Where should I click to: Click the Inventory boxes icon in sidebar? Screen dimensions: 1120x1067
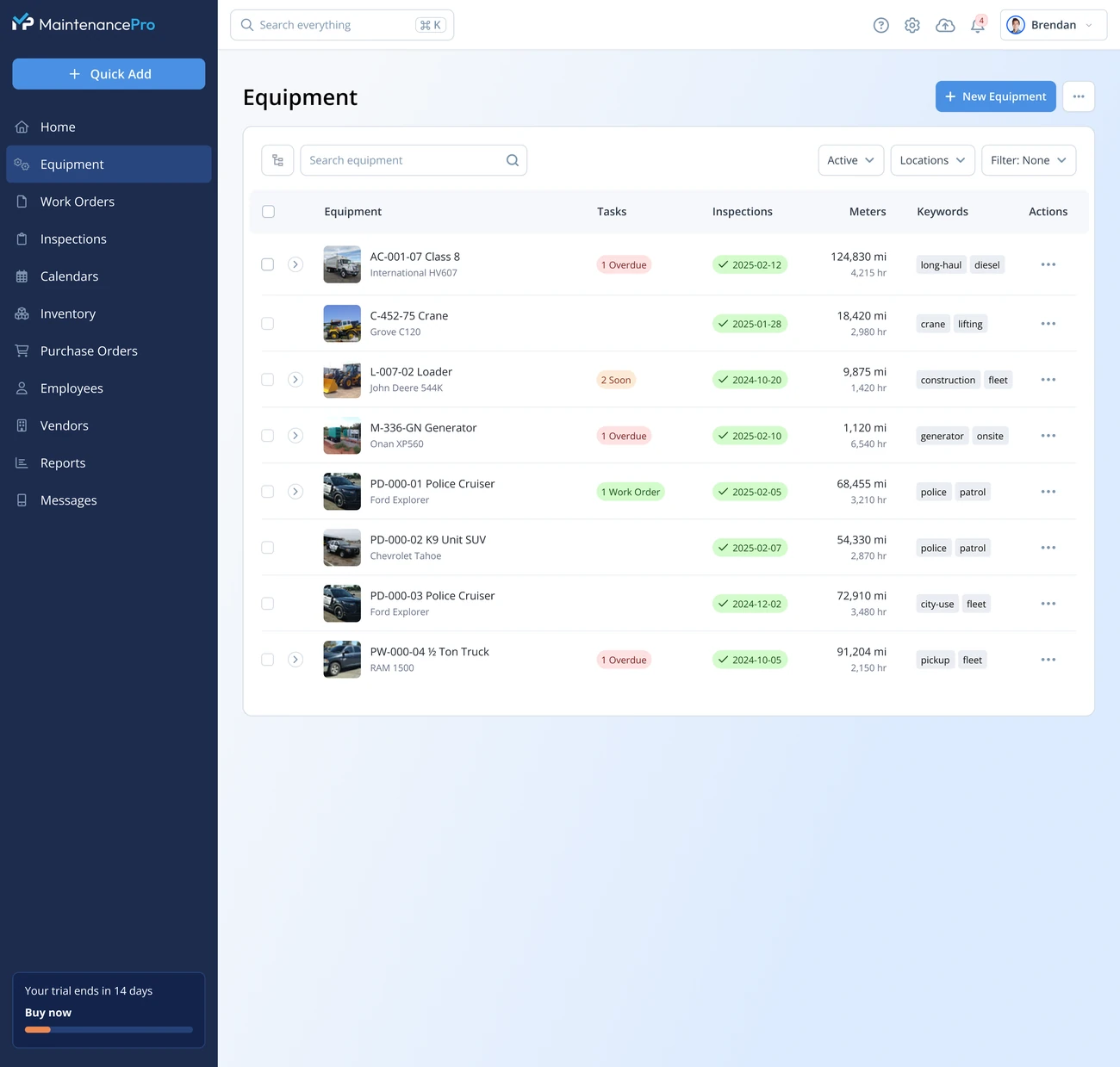click(22, 313)
